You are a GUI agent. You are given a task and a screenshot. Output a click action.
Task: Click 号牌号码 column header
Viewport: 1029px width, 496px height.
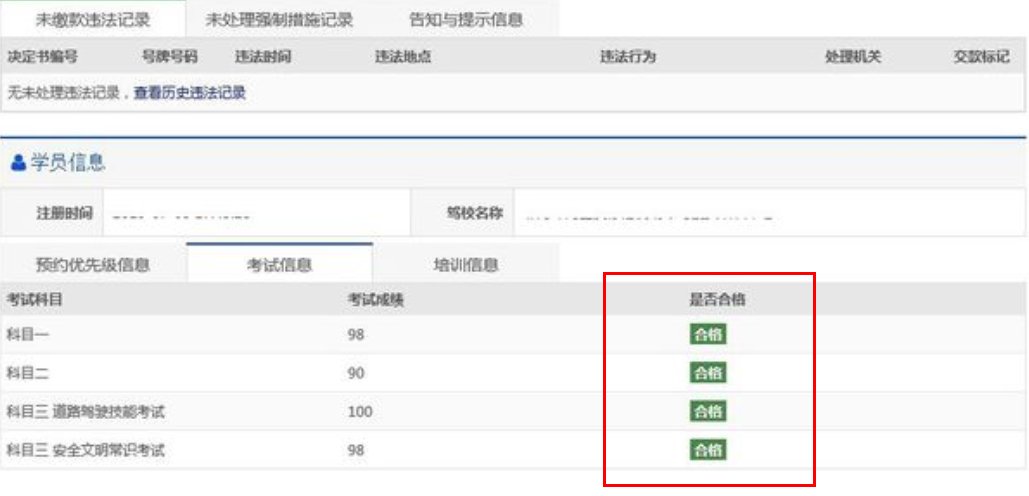click(x=170, y=57)
